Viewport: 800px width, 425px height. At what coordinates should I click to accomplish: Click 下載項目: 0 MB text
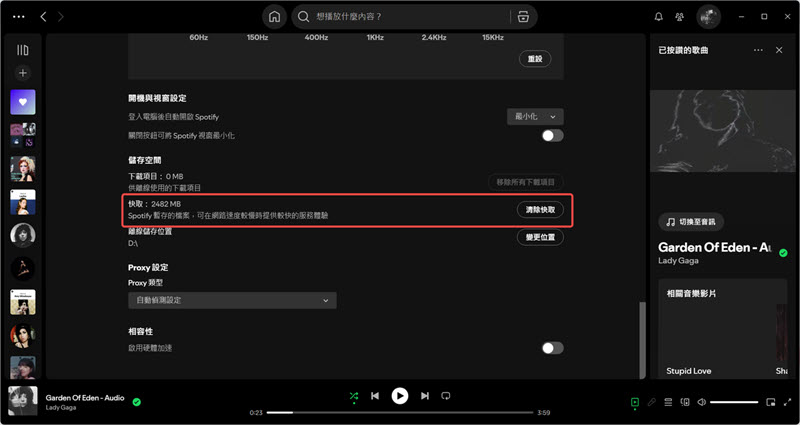pyautogui.click(x=156, y=177)
